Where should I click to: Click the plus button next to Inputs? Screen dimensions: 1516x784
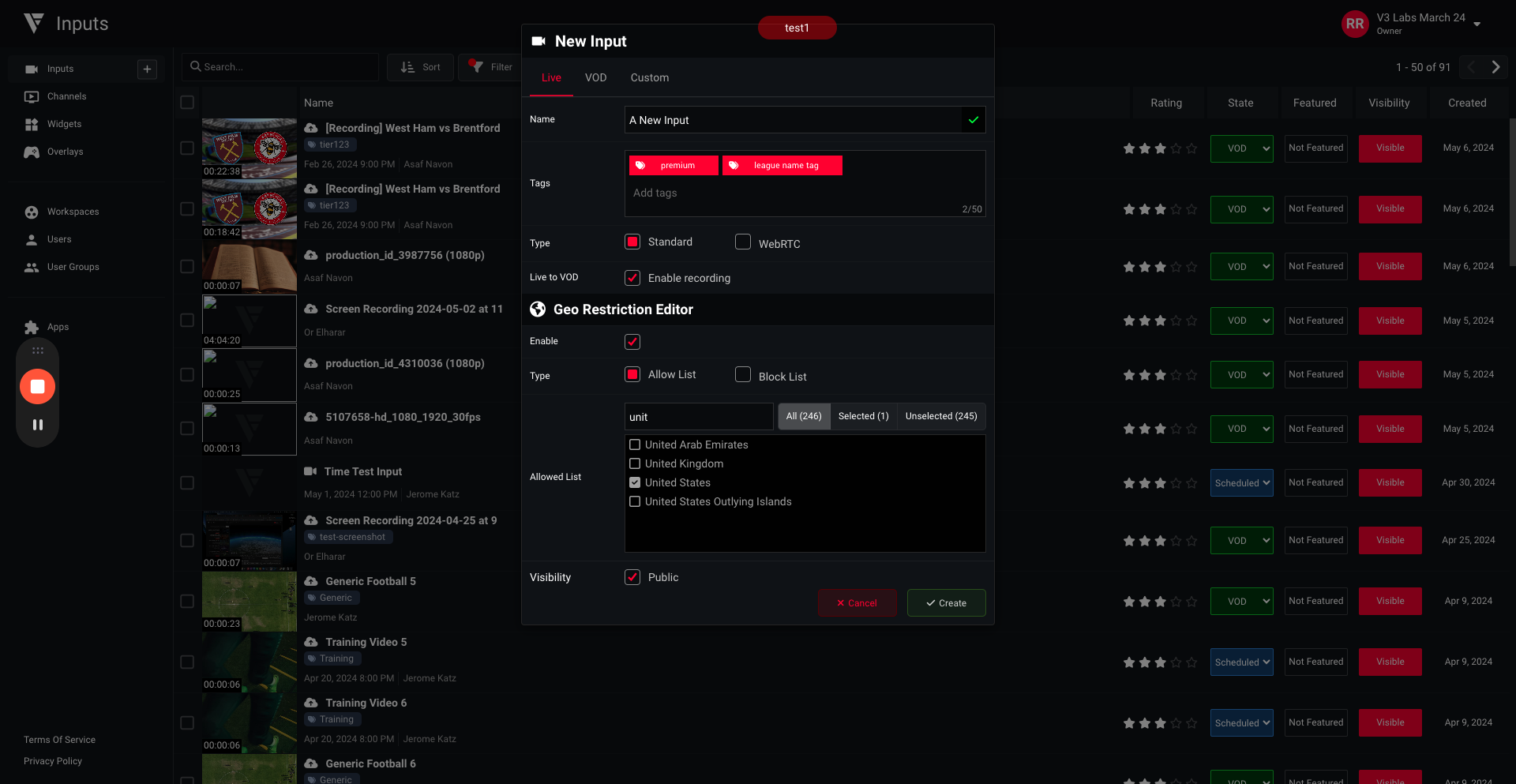pos(147,69)
